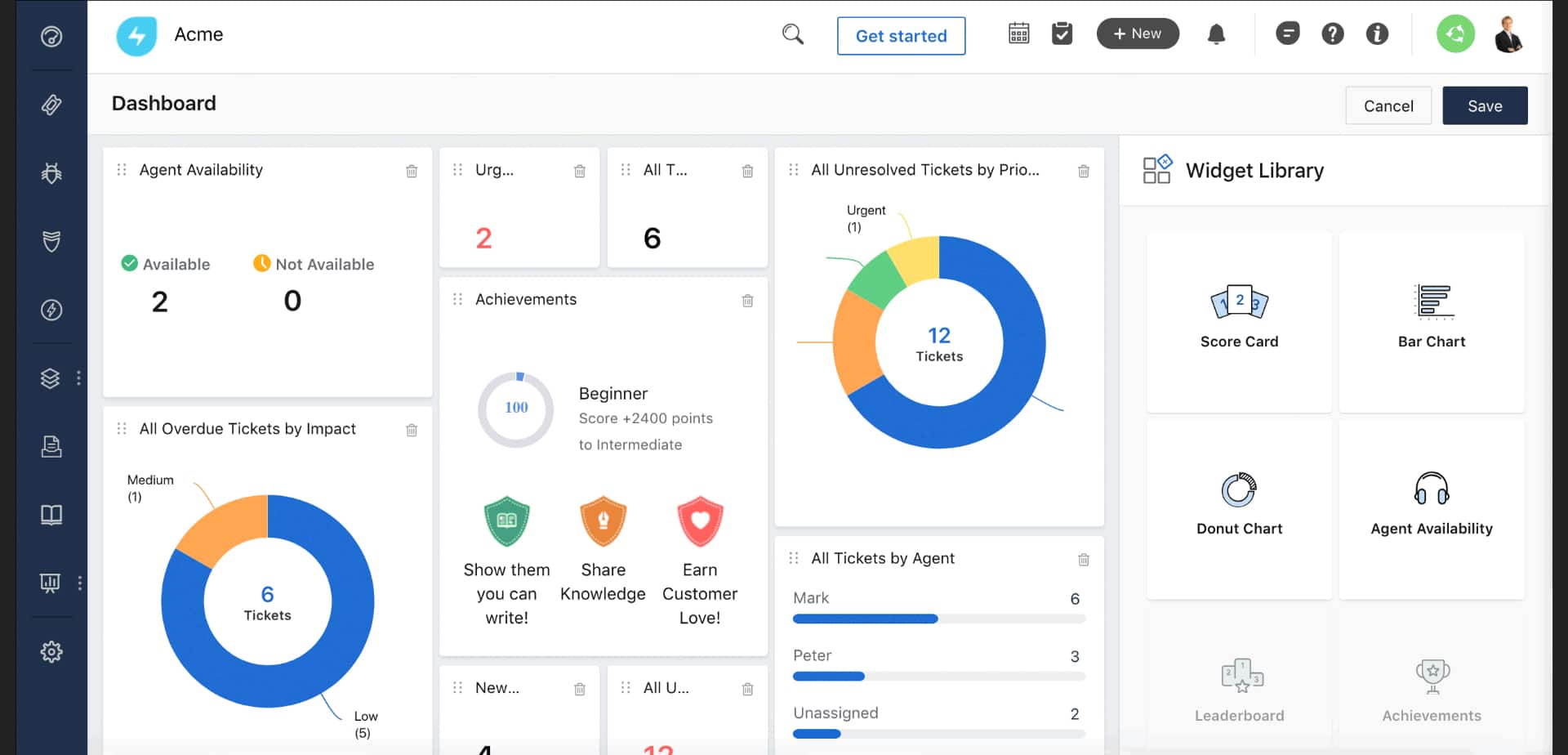Add the Donut Chart widget

pos(1239,509)
